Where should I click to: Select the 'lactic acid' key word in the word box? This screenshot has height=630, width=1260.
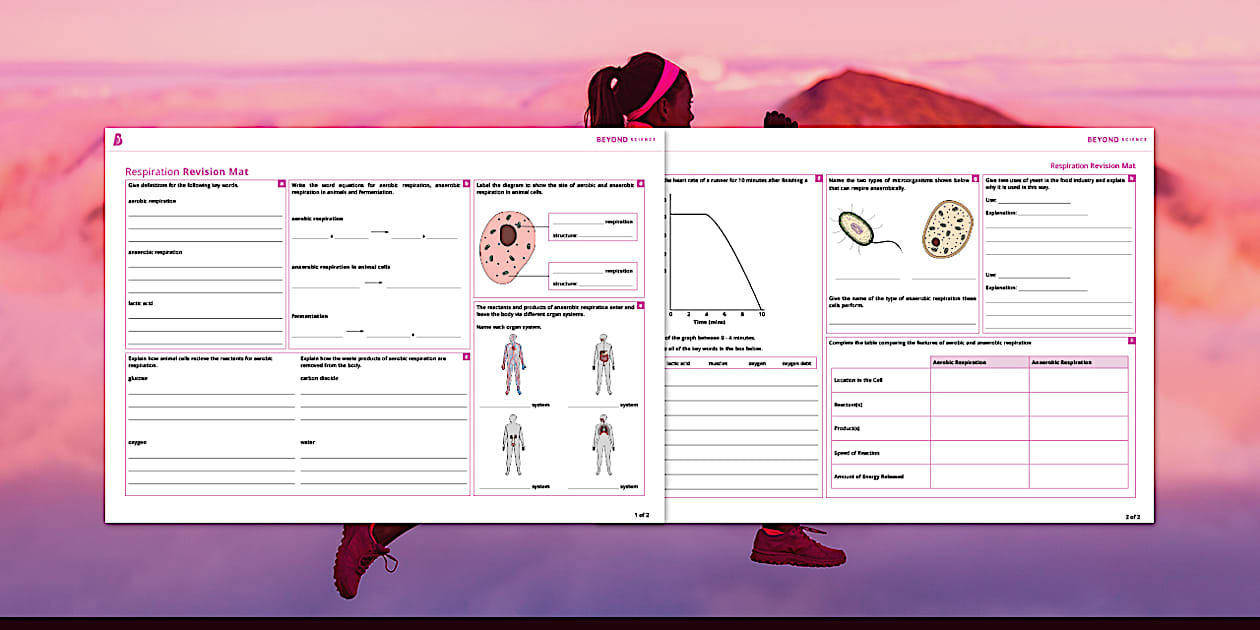coord(678,363)
